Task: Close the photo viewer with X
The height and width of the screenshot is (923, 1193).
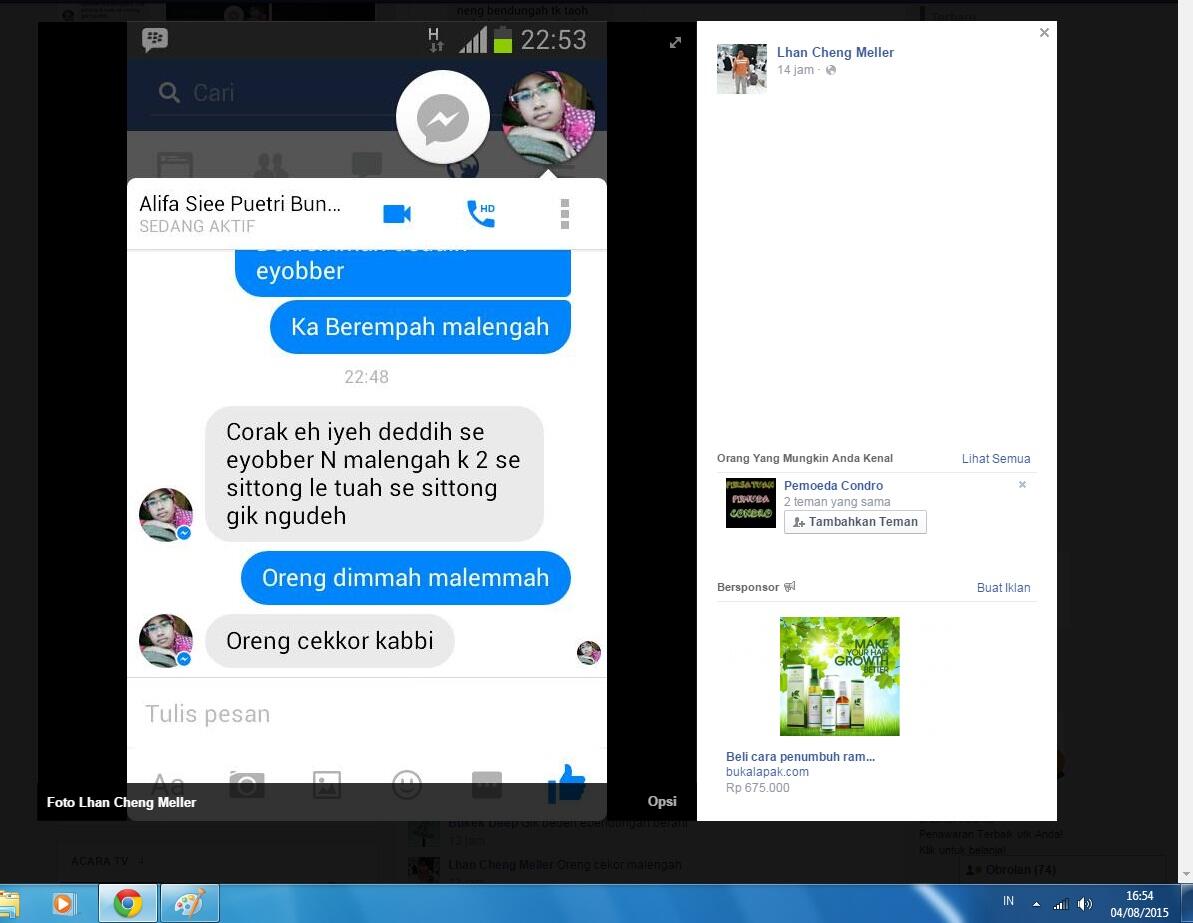Action: pyautogui.click(x=1044, y=33)
